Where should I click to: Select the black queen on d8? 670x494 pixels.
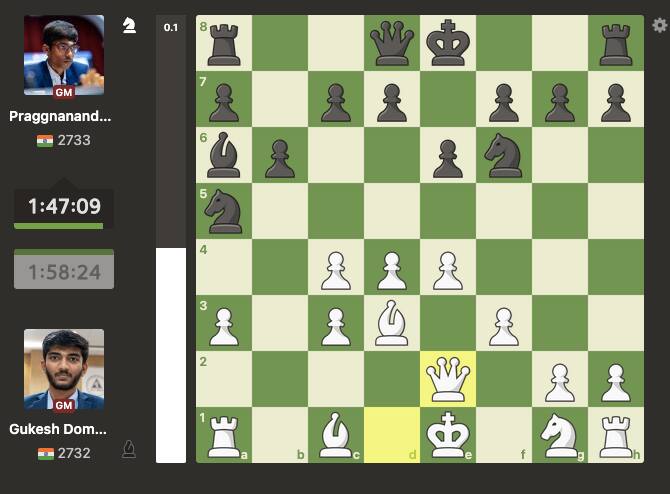(x=391, y=44)
